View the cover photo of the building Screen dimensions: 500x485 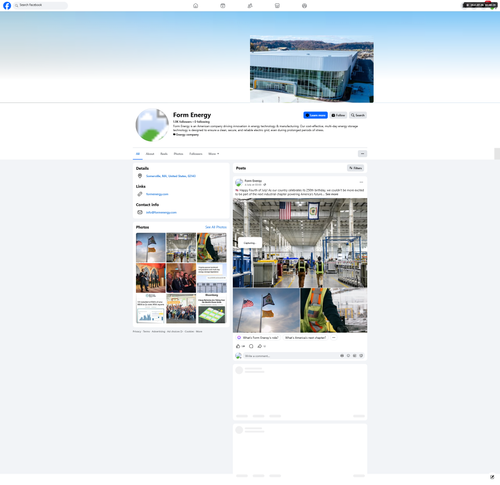312,69
